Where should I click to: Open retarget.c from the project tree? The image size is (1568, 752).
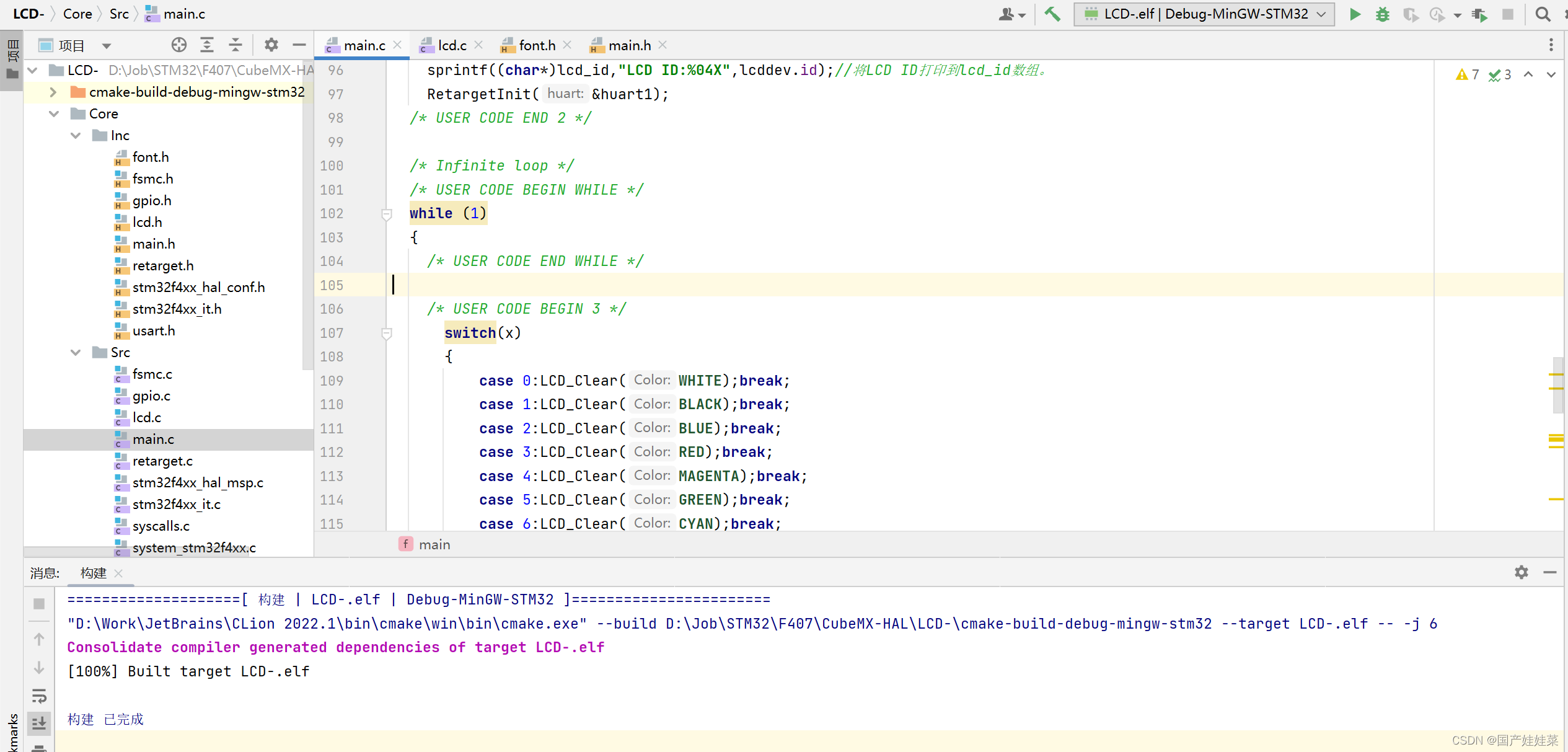[162, 461]
